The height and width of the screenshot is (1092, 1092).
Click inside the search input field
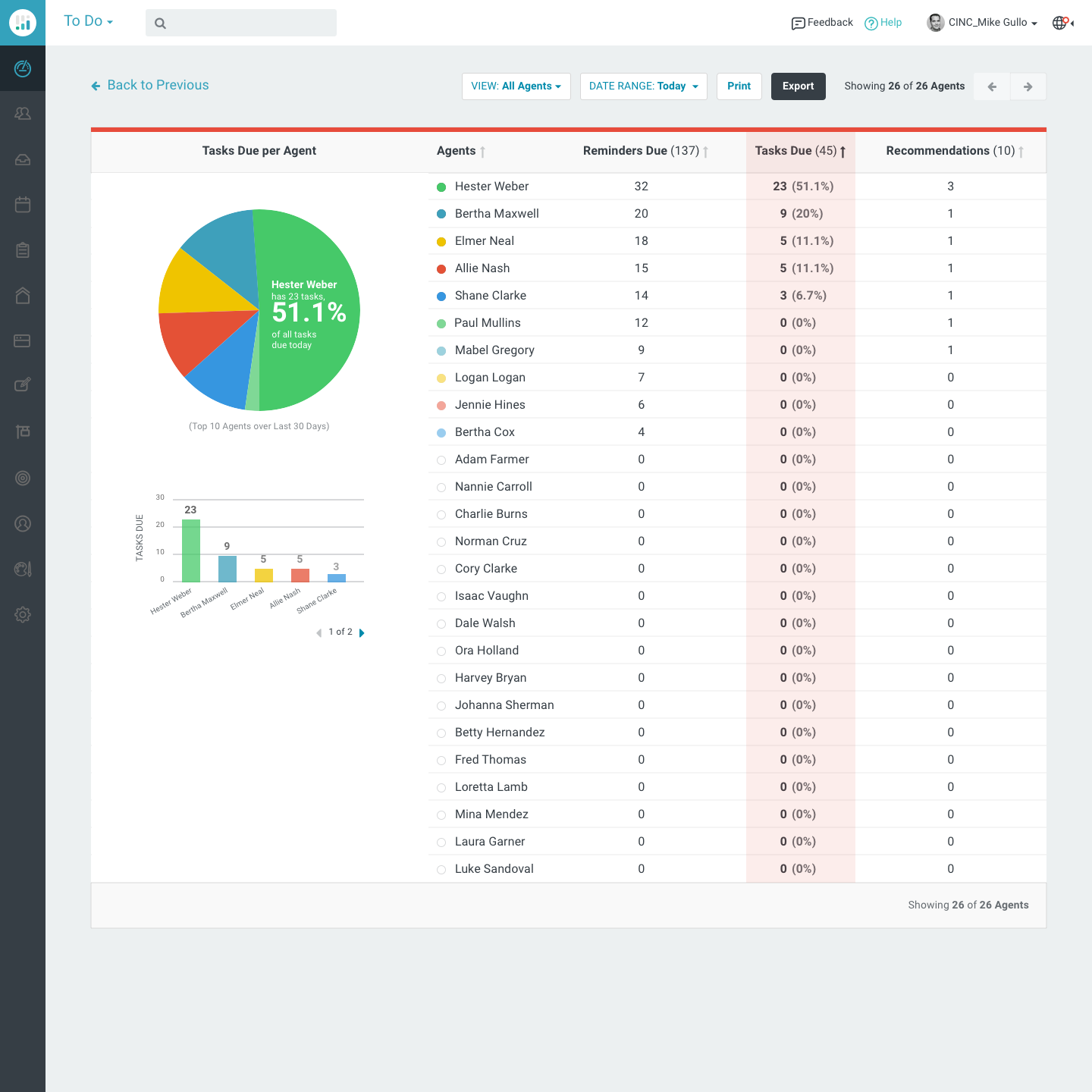(241, 23)
